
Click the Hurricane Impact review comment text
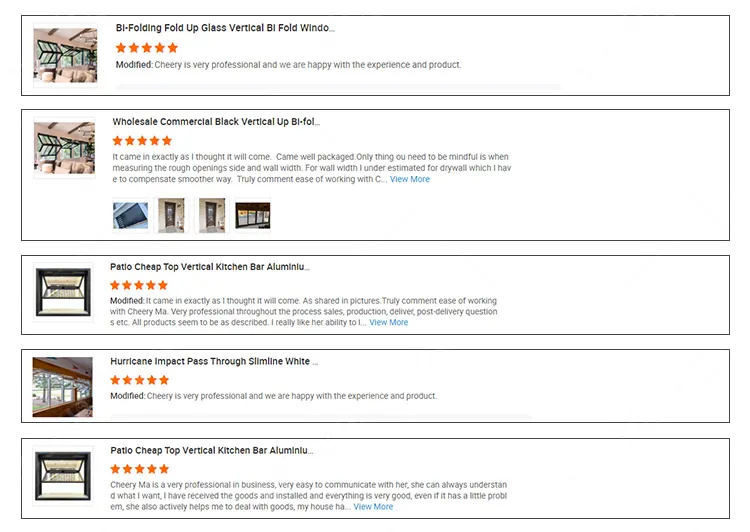tap(273, 396)
